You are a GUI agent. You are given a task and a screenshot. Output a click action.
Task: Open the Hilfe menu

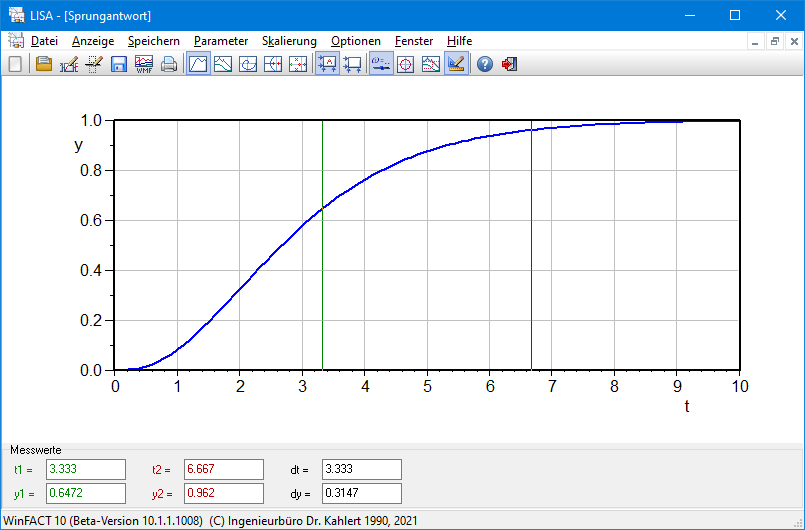pyautogui.click(x=459, y=41)
